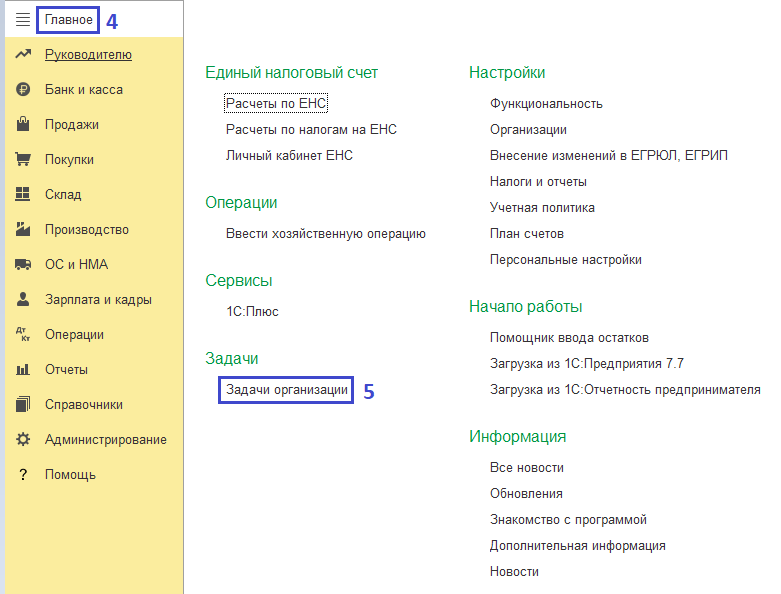Open План счетов
The image size is (781, 594).
pyautogui.click(x=527, y=233)
